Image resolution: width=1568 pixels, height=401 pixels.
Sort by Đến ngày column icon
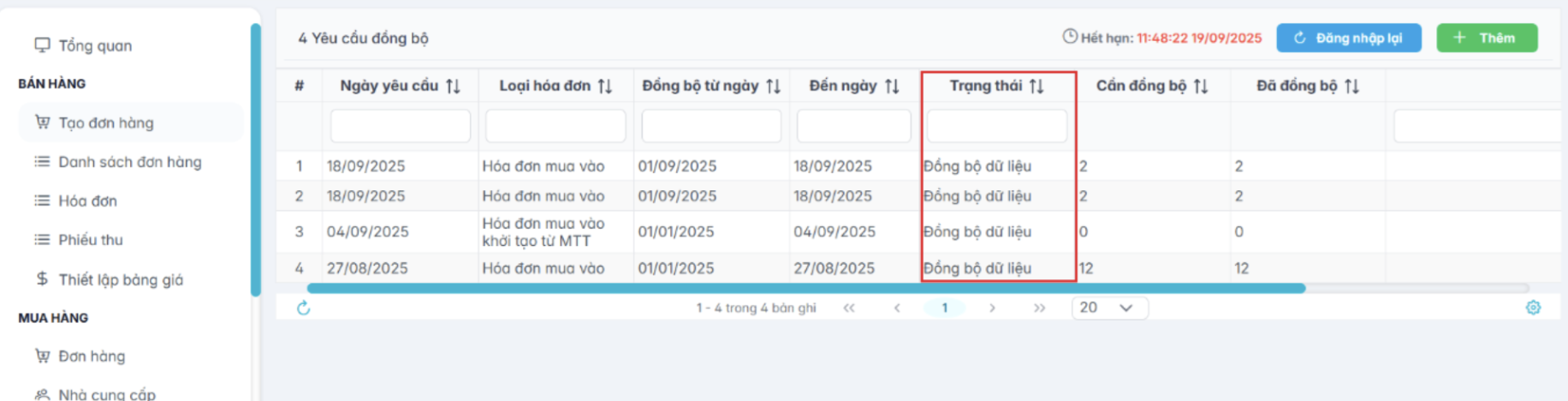892,87
